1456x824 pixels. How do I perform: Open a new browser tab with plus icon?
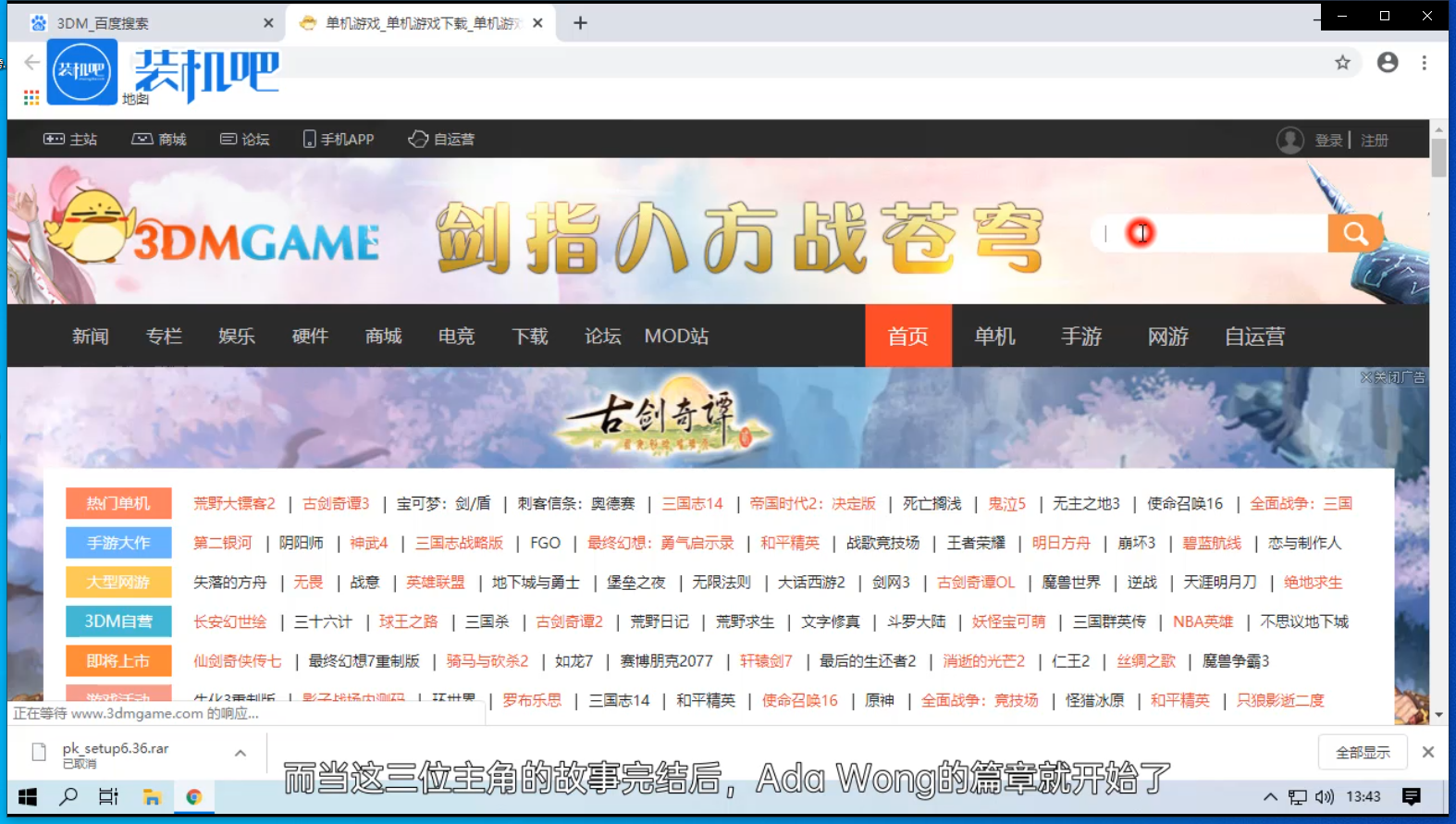tap(580, 23)
